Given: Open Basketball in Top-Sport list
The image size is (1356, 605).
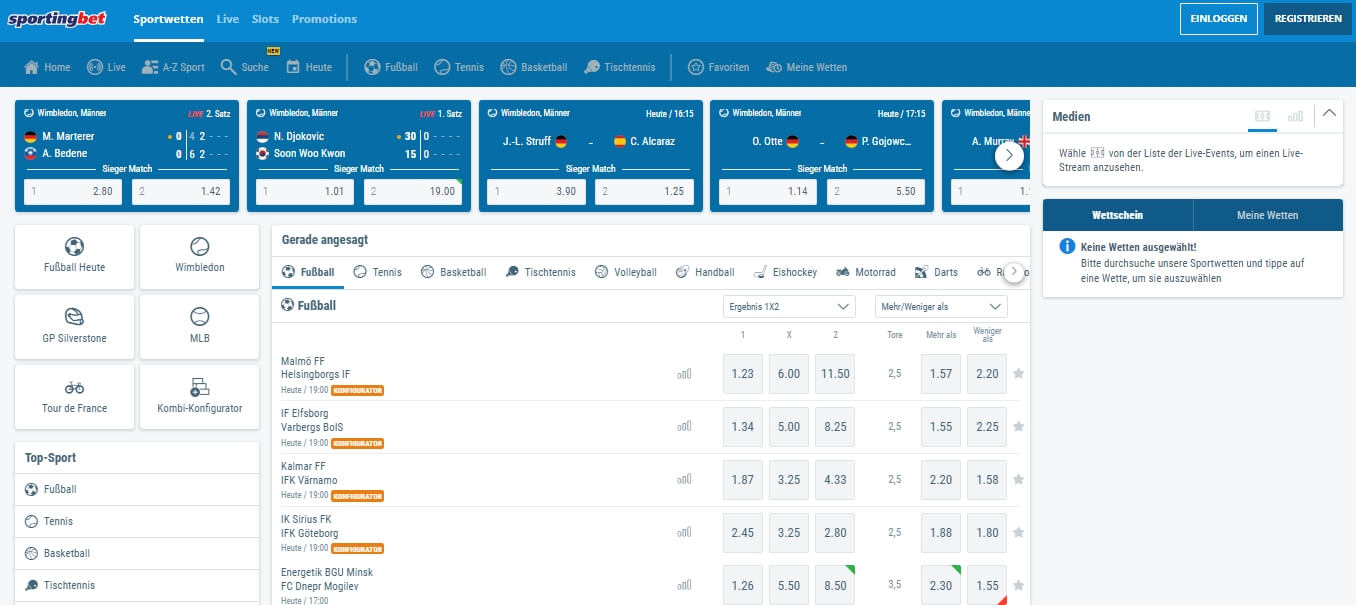Looking at the screenshot, I should coord(137,553).
